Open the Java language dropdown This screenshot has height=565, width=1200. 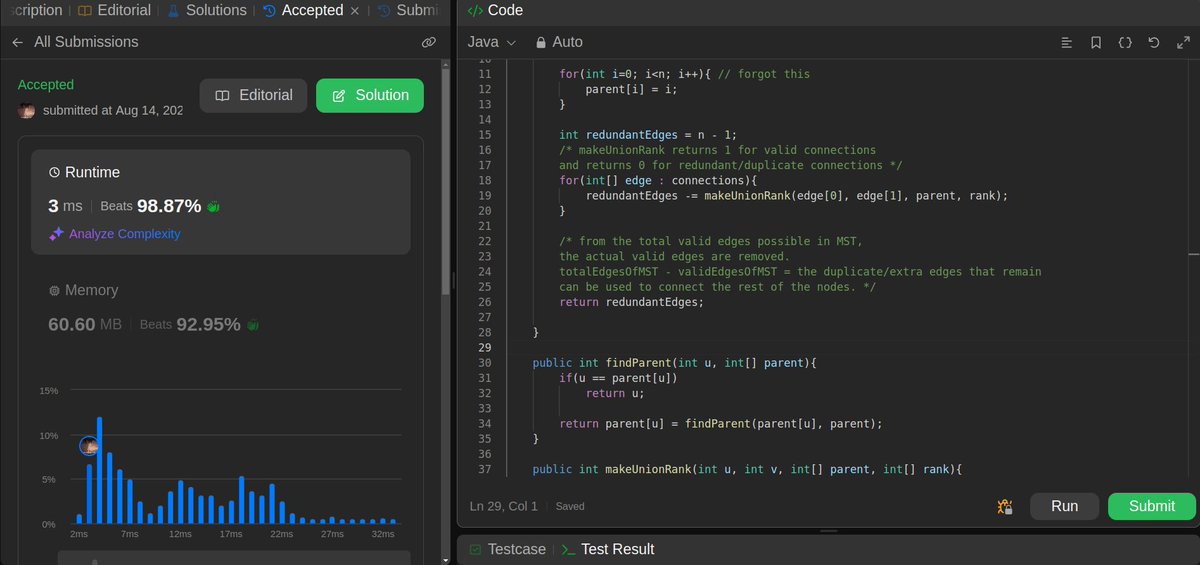[492, 42]
